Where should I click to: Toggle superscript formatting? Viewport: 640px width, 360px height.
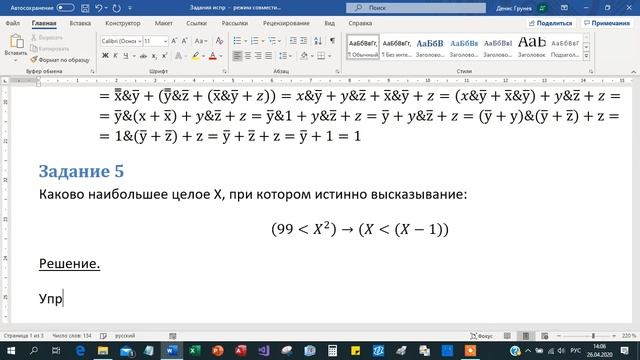164,56
